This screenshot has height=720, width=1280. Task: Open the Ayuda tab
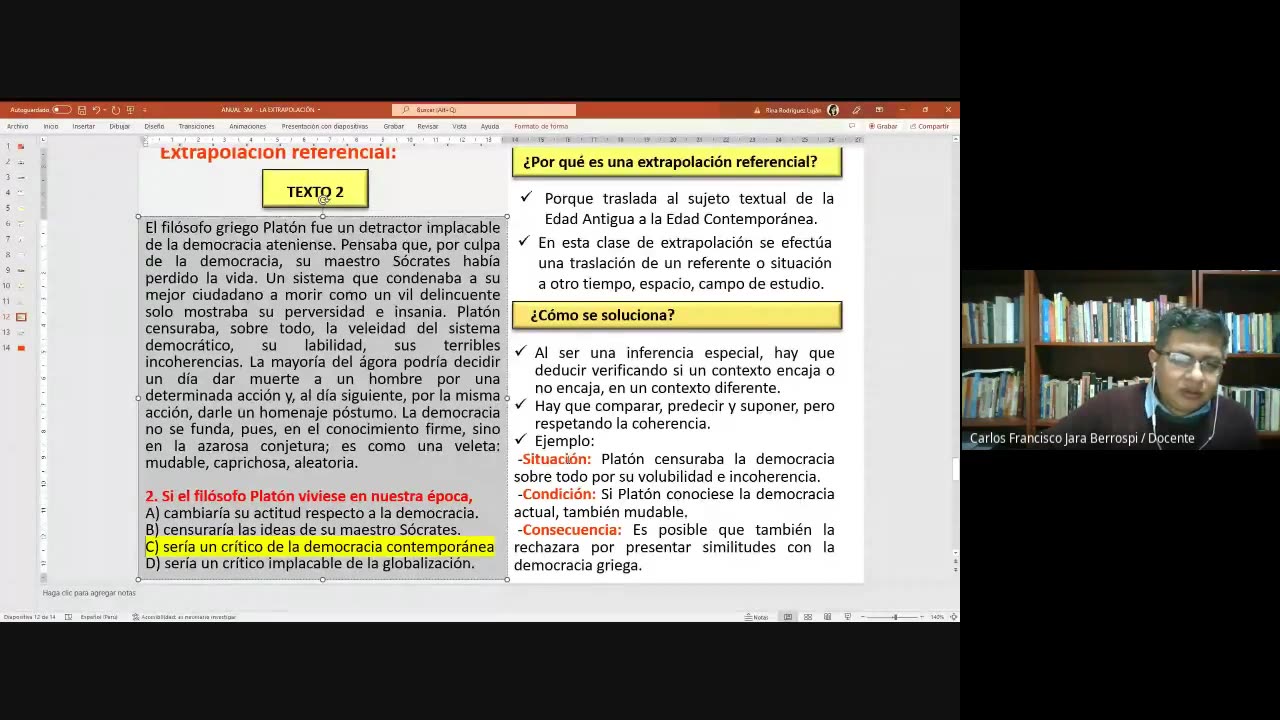click(x=489, y=126)
